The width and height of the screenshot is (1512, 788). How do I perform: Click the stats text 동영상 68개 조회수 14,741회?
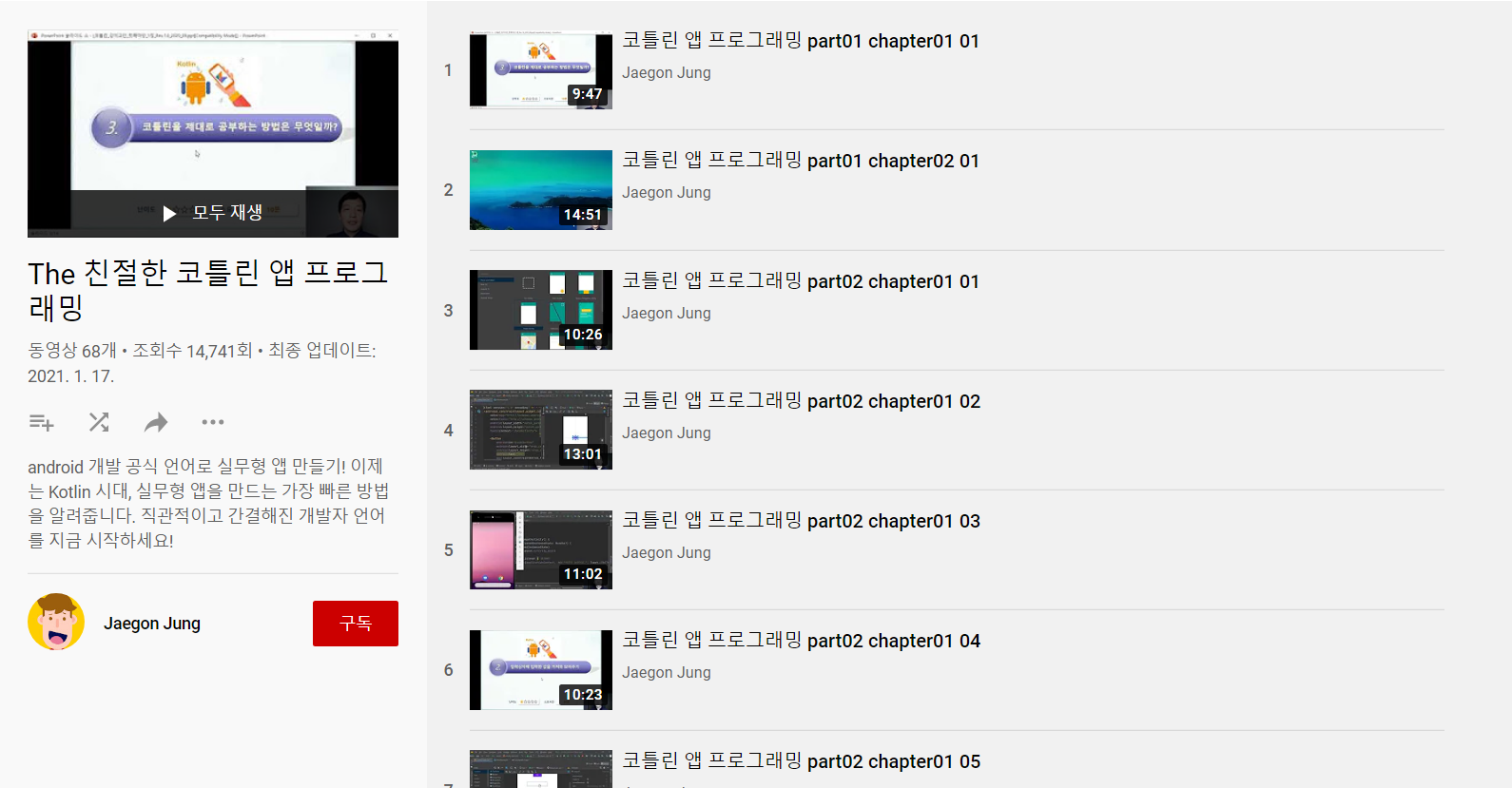pyautogui.click(x=140, y=351)
